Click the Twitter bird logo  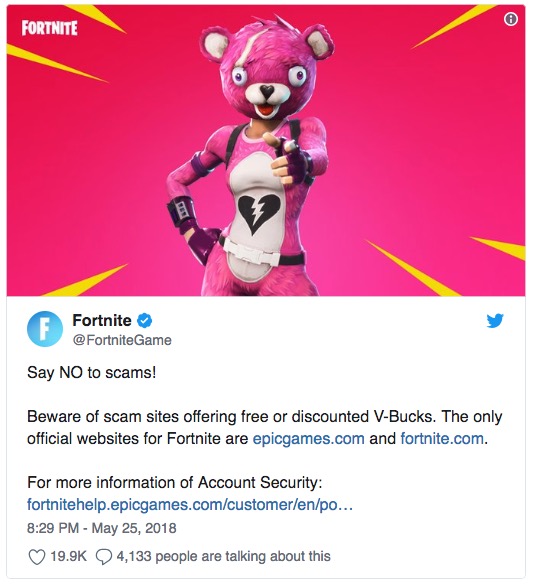[x=495, y=321]
